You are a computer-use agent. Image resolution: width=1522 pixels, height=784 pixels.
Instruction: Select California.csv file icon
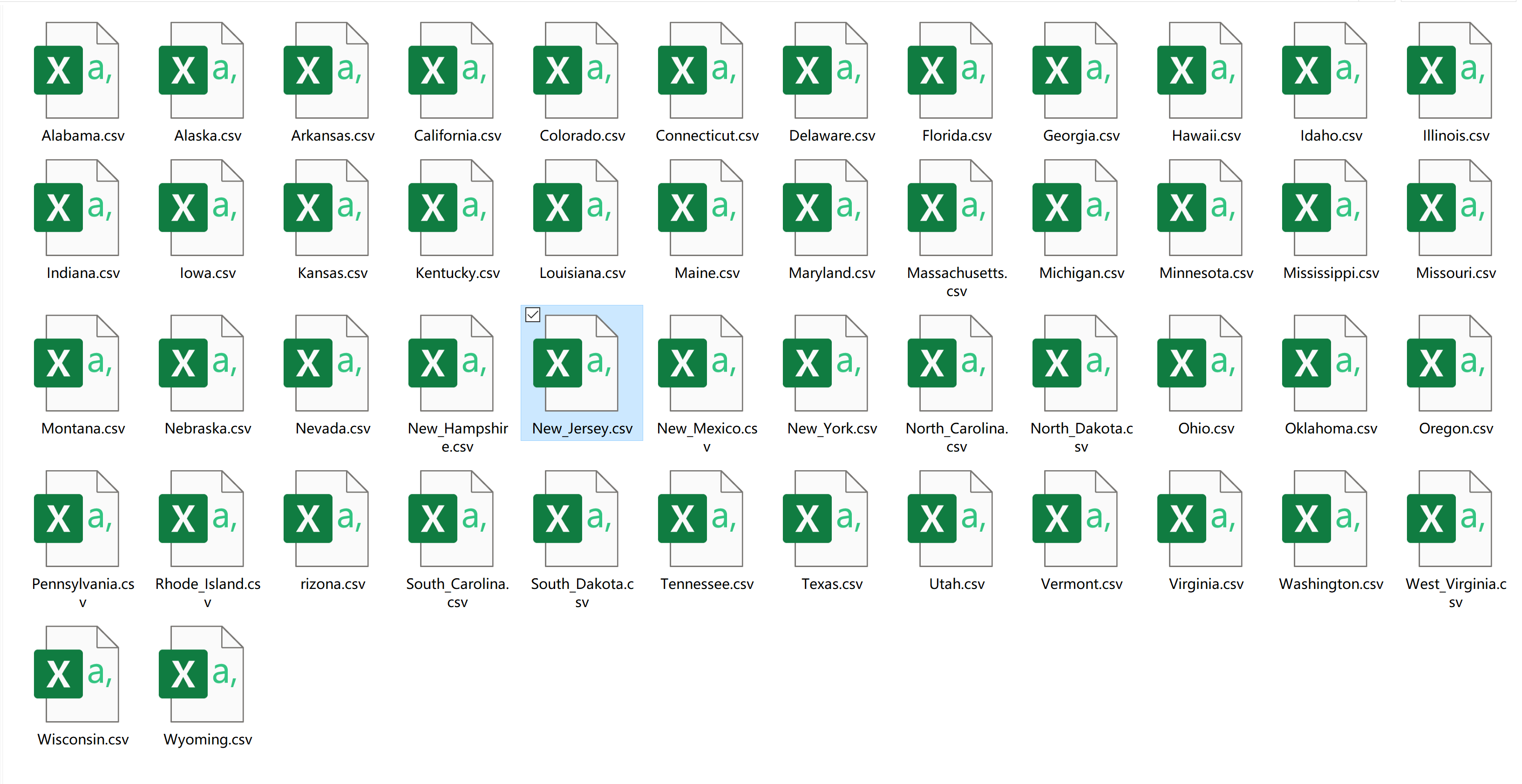pyautogui.click(x=451, y=70)
